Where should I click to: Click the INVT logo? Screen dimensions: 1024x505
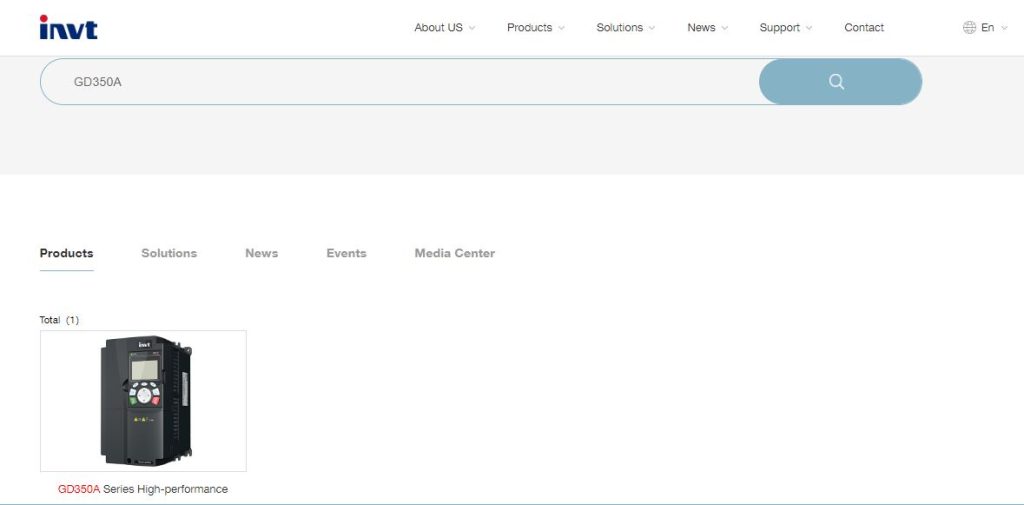pyautogui.click(x=68, y=27)
